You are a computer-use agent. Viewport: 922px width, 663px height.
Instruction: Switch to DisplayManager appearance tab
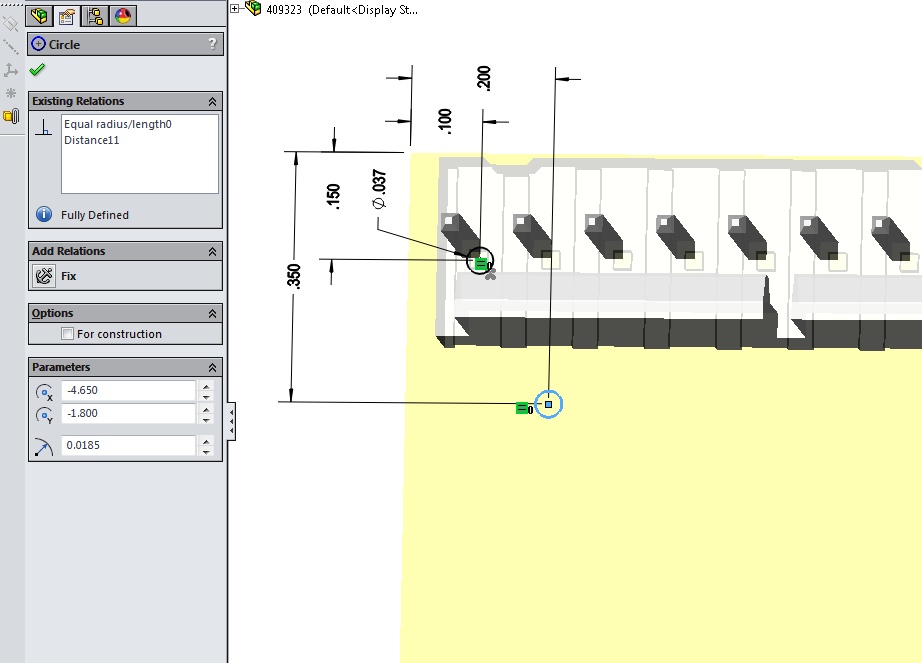click(123, 16)
